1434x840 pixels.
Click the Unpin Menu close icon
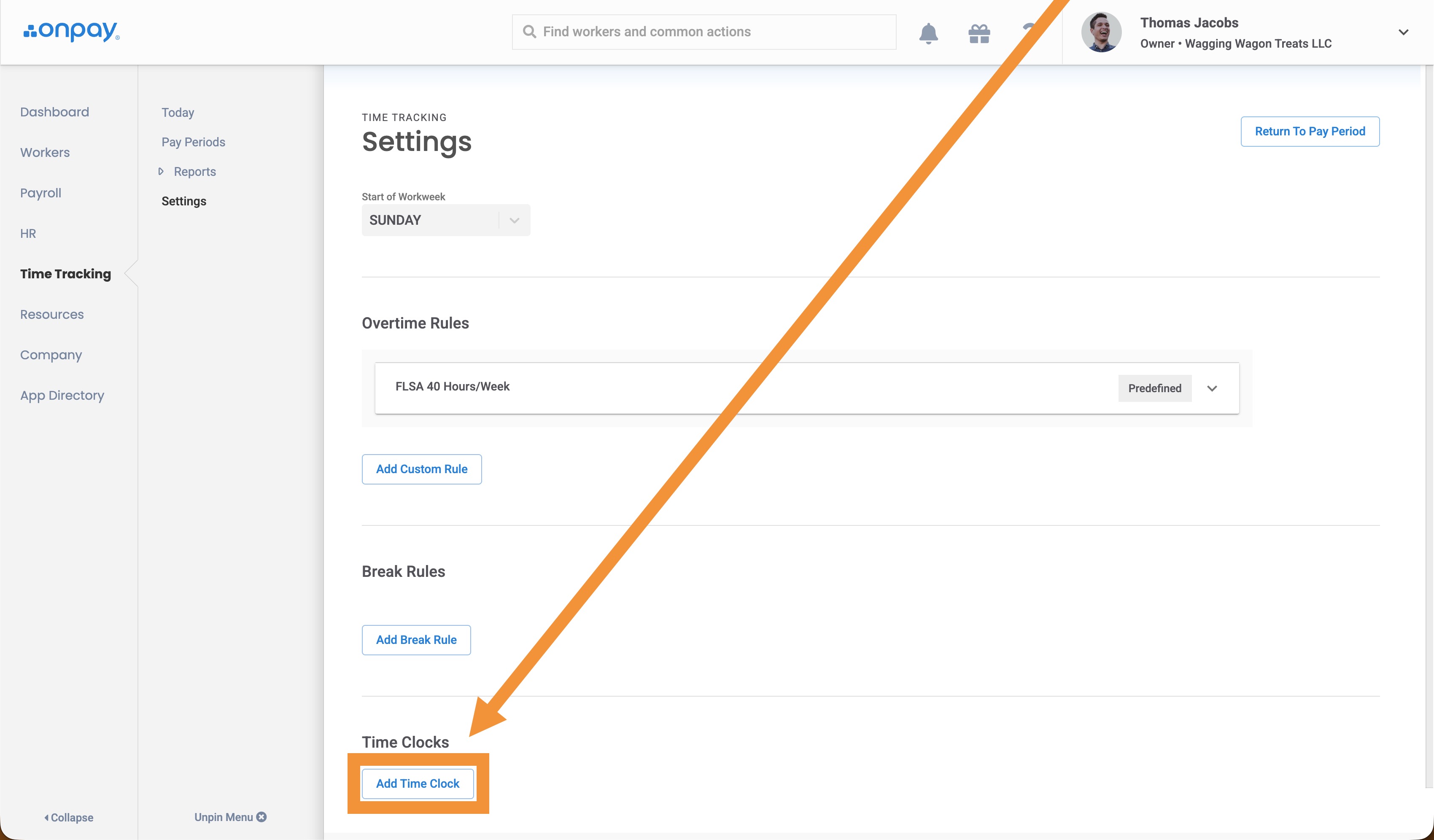[261, 817]
